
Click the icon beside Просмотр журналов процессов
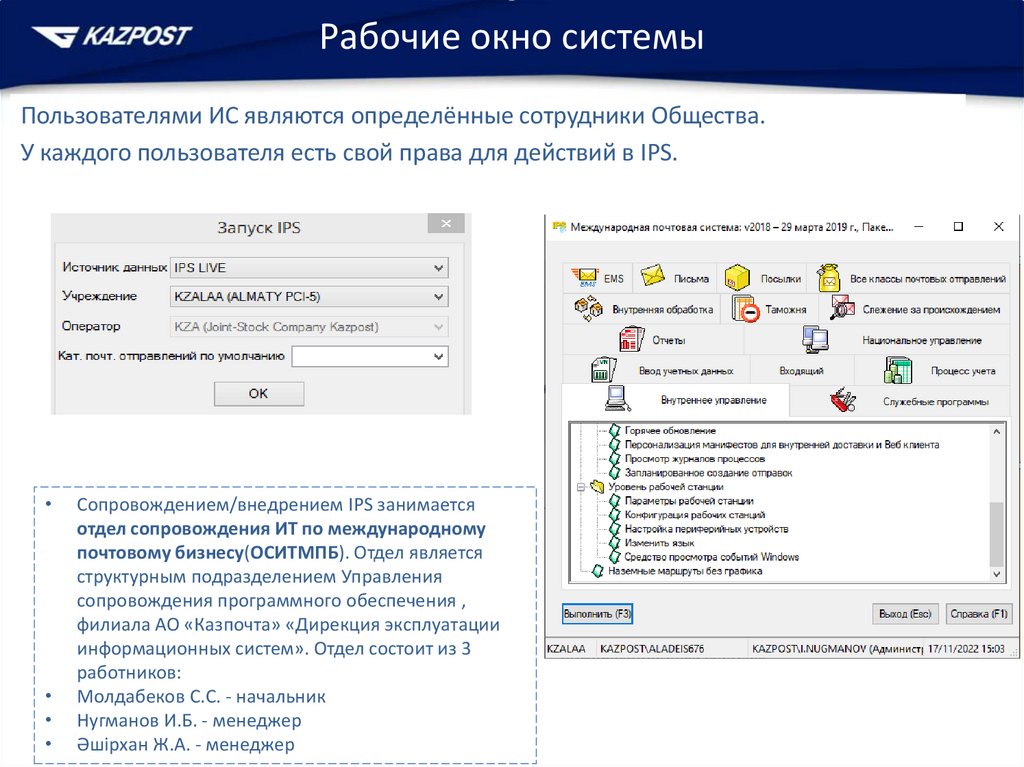[615, 459]
